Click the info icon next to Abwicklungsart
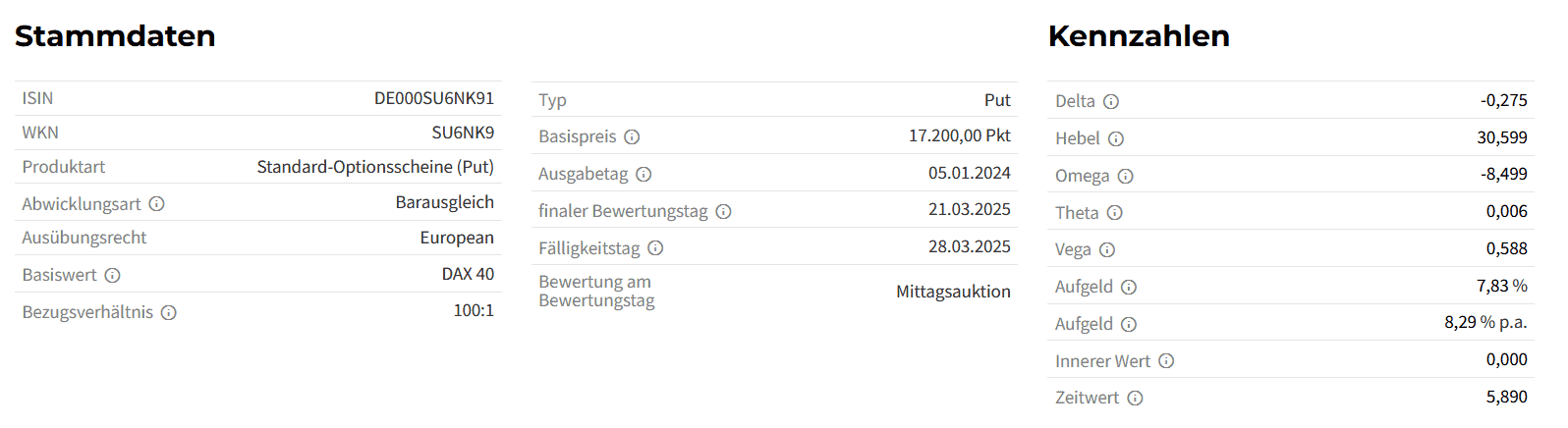The image size is (1568, 428). tap(157, 204)
